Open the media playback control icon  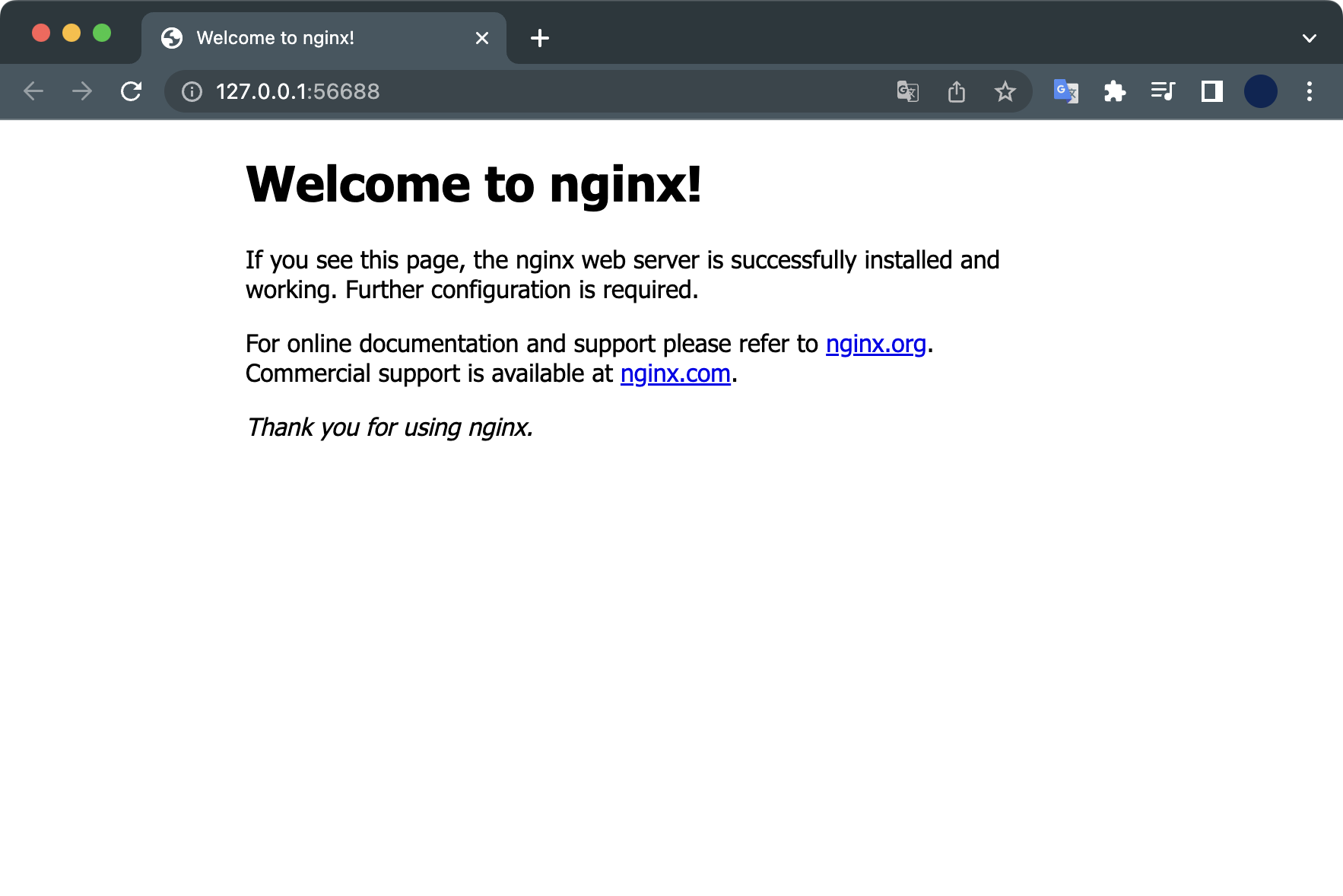pos(1163,91)
